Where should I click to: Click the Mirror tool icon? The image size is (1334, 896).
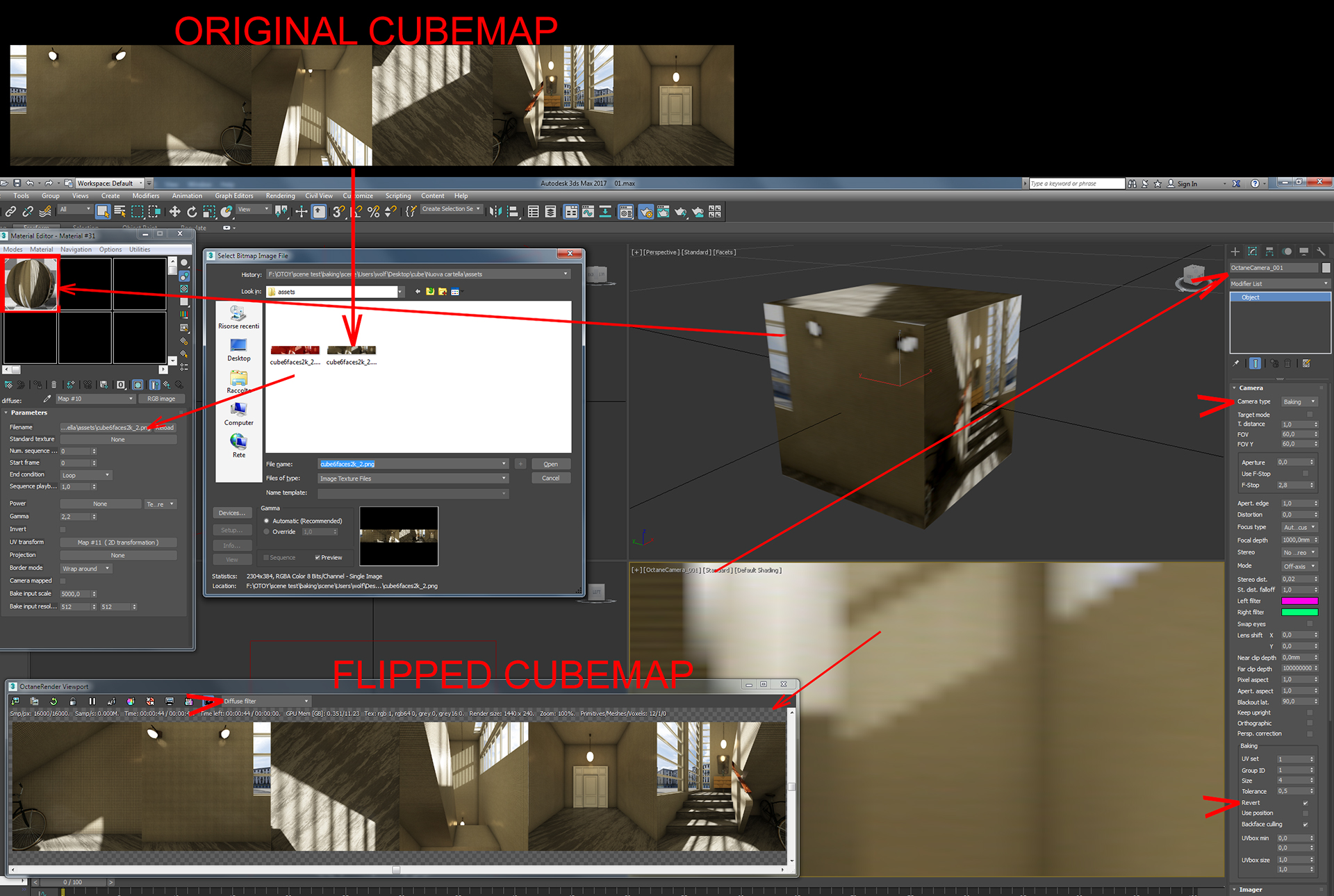(x=495, y=212)
